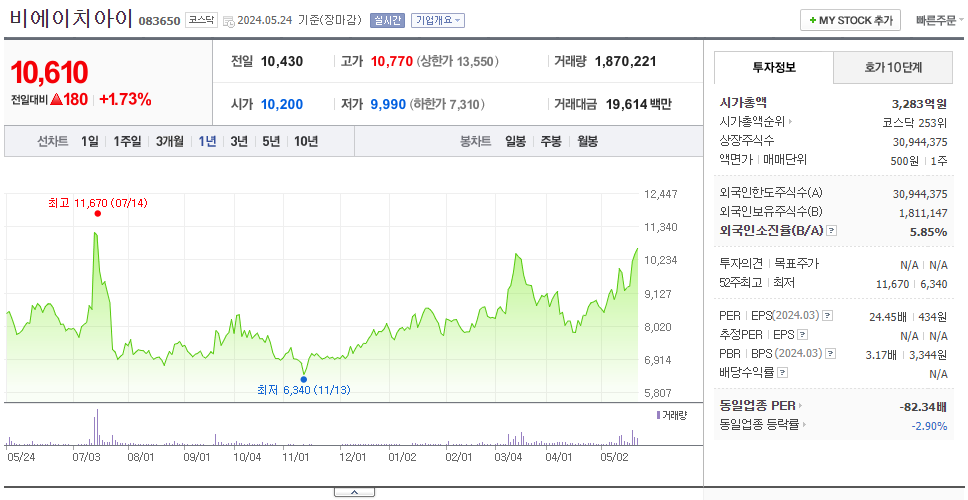This screenshot has width=968, height=500.
Task: Click the 코스닥 market badge
Action: 201,20
